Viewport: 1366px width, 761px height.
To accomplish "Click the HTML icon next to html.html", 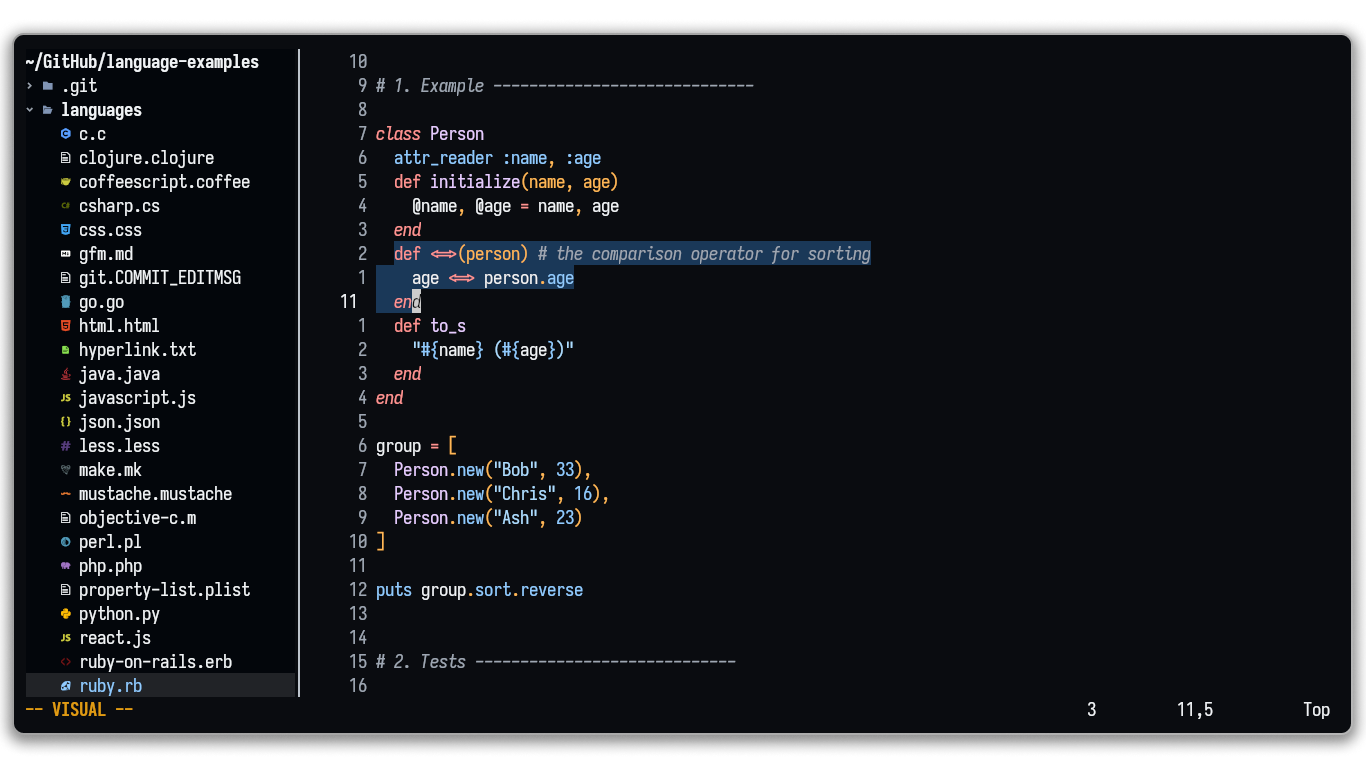I will point(64,325).
